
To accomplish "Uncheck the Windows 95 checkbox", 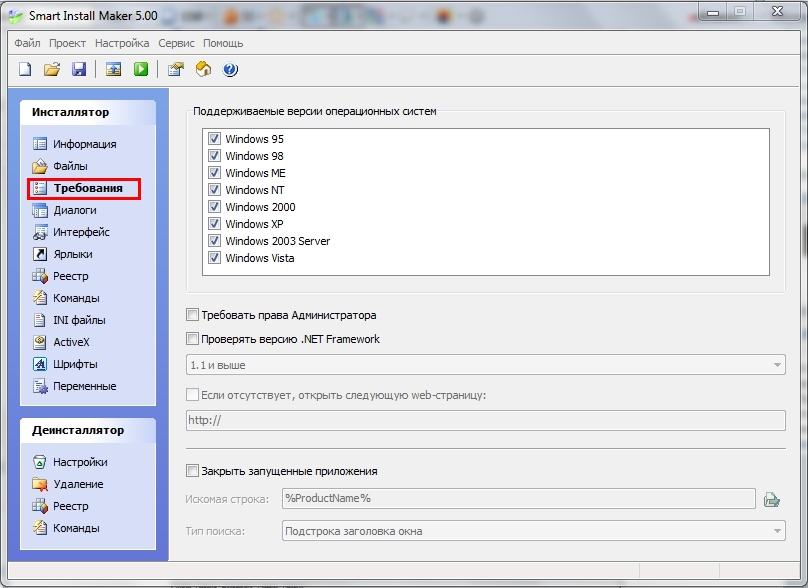I will click(x=214, y=139).
